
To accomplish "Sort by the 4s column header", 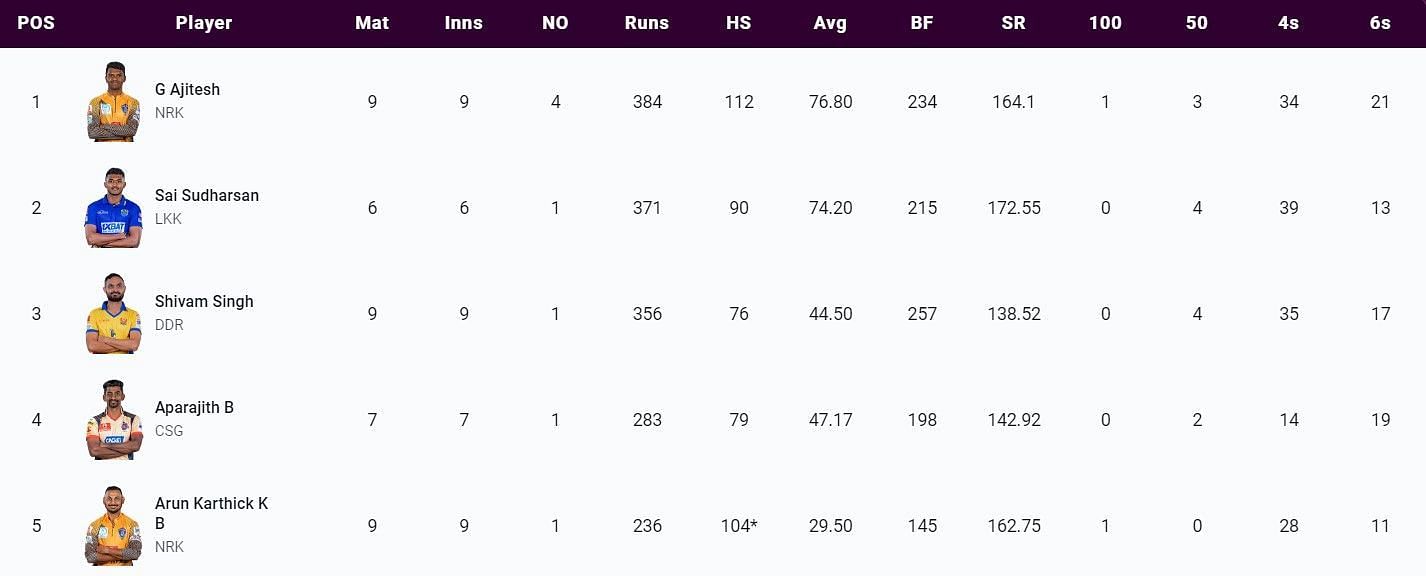I will [x=1288, y=23].
